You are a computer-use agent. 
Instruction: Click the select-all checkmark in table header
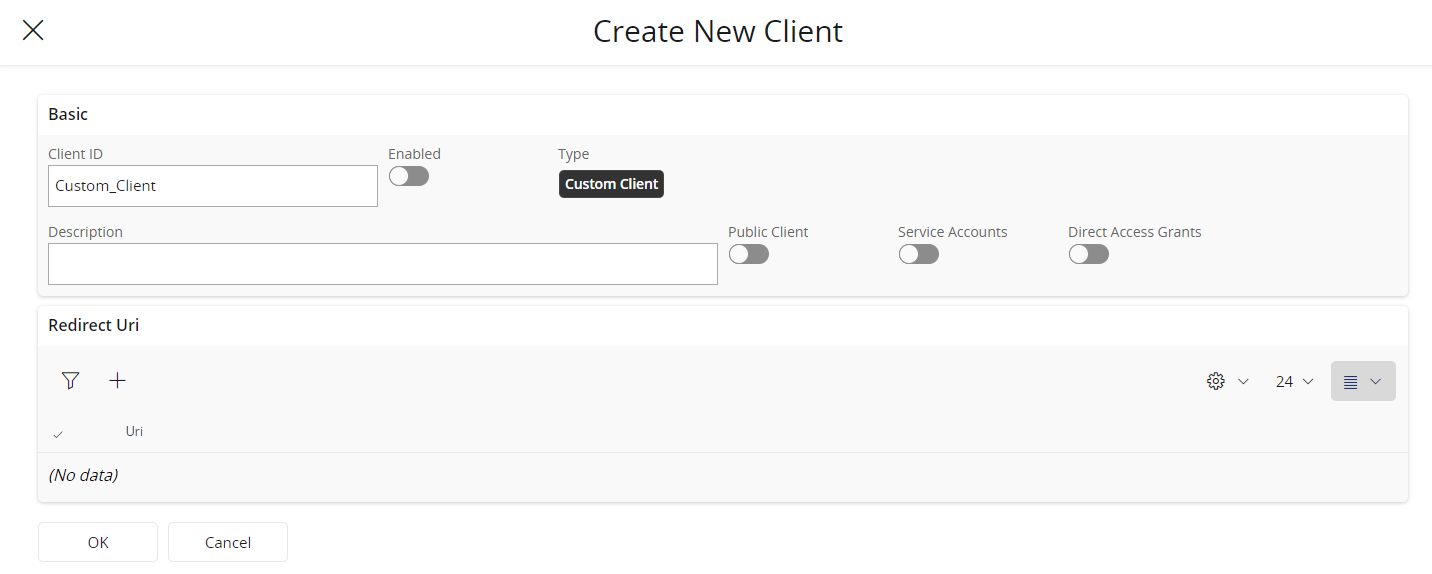pyautogui.click(x=58, y=434)
